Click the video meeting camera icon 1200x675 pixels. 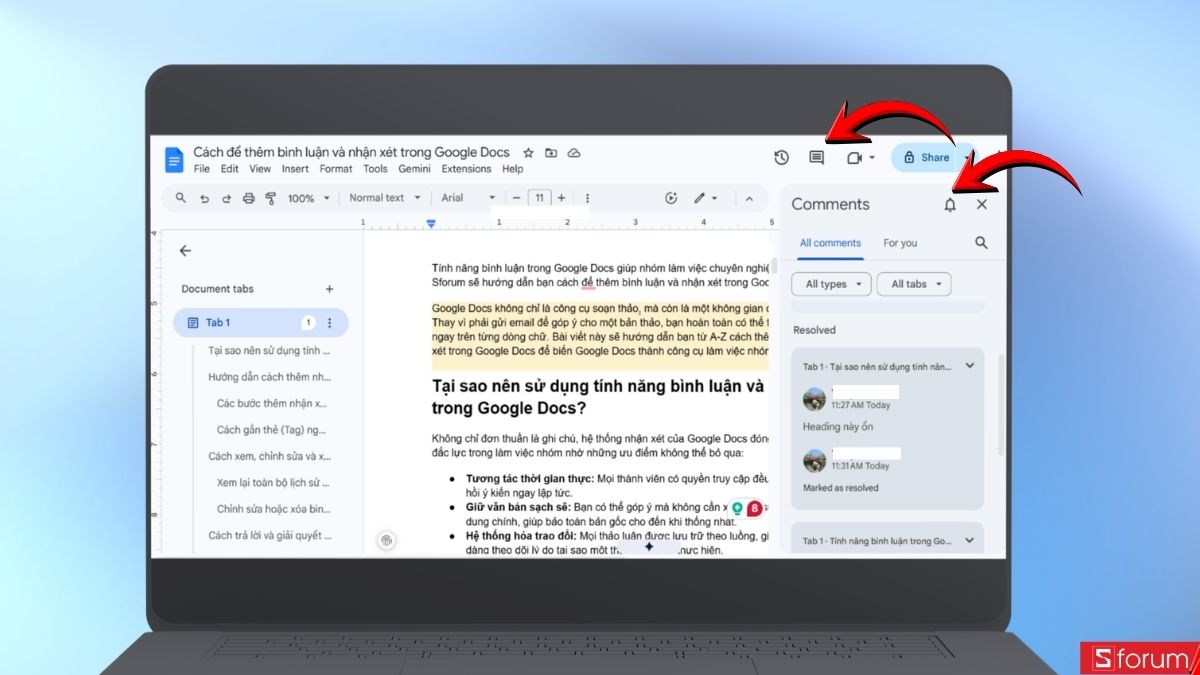pyautogui.click(x=854, y=158)
